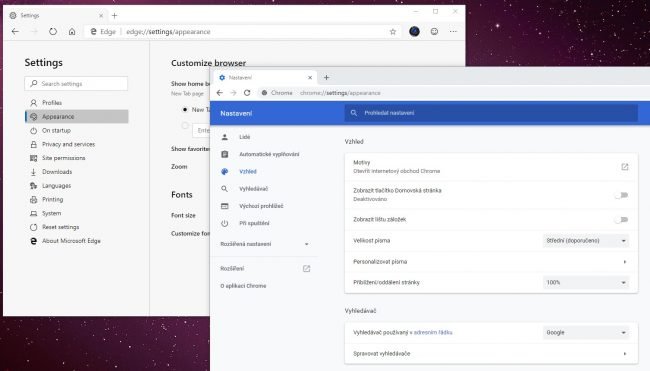Reload the page in Edge window
This screenshot has height=371, width=650.
tap(53, 32)
